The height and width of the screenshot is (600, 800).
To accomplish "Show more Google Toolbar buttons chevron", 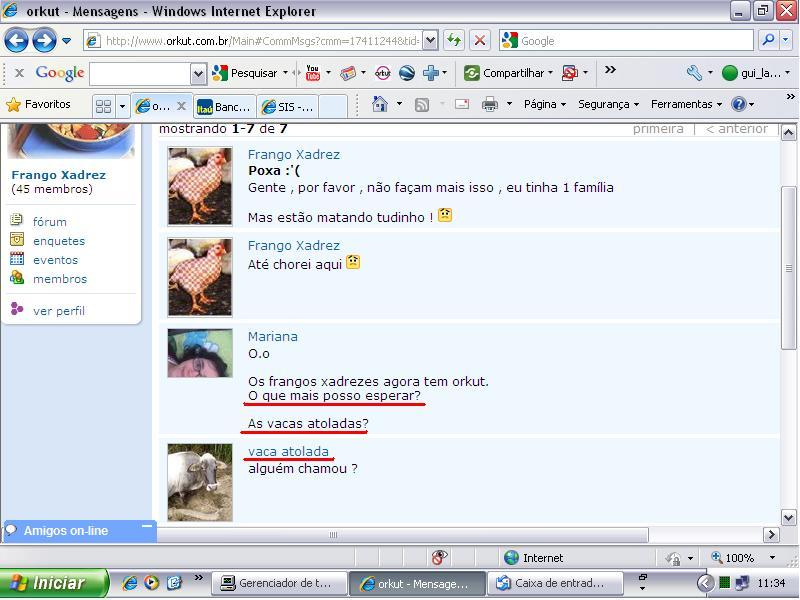I will [610, 69].
